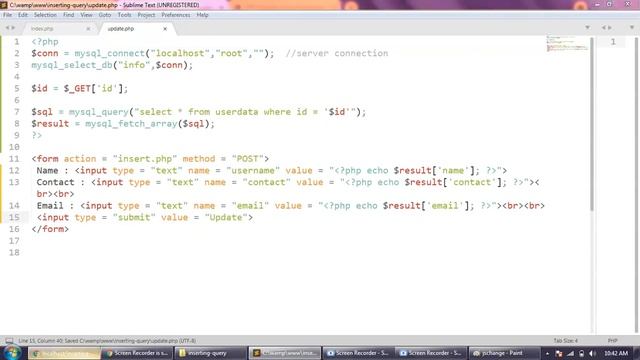Open the View menu
The height and width of the screenshot is (360, 640).
point(87,15)
